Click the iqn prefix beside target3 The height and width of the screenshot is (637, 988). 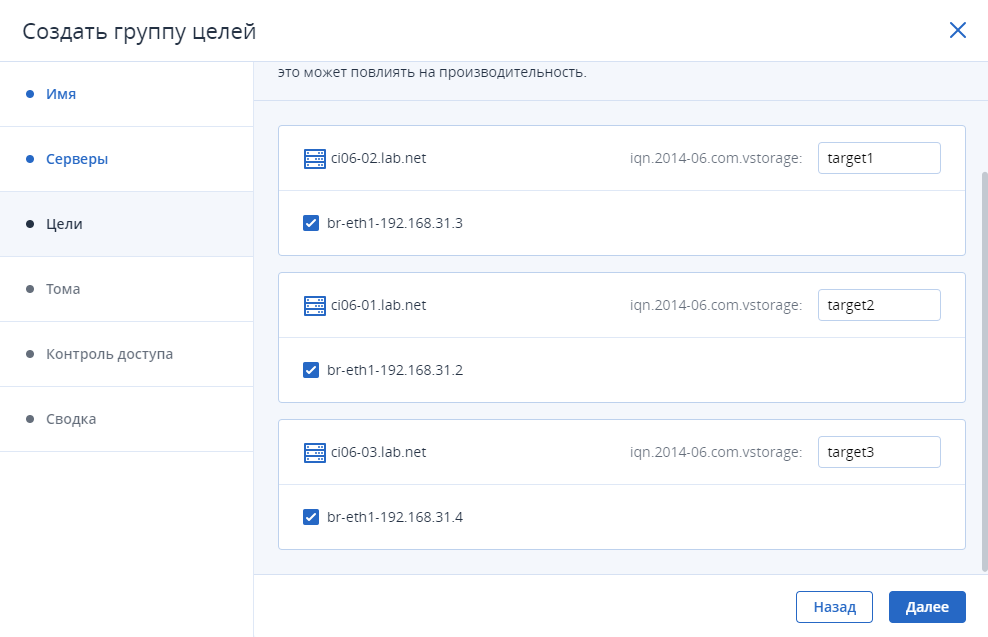[716, 452]
